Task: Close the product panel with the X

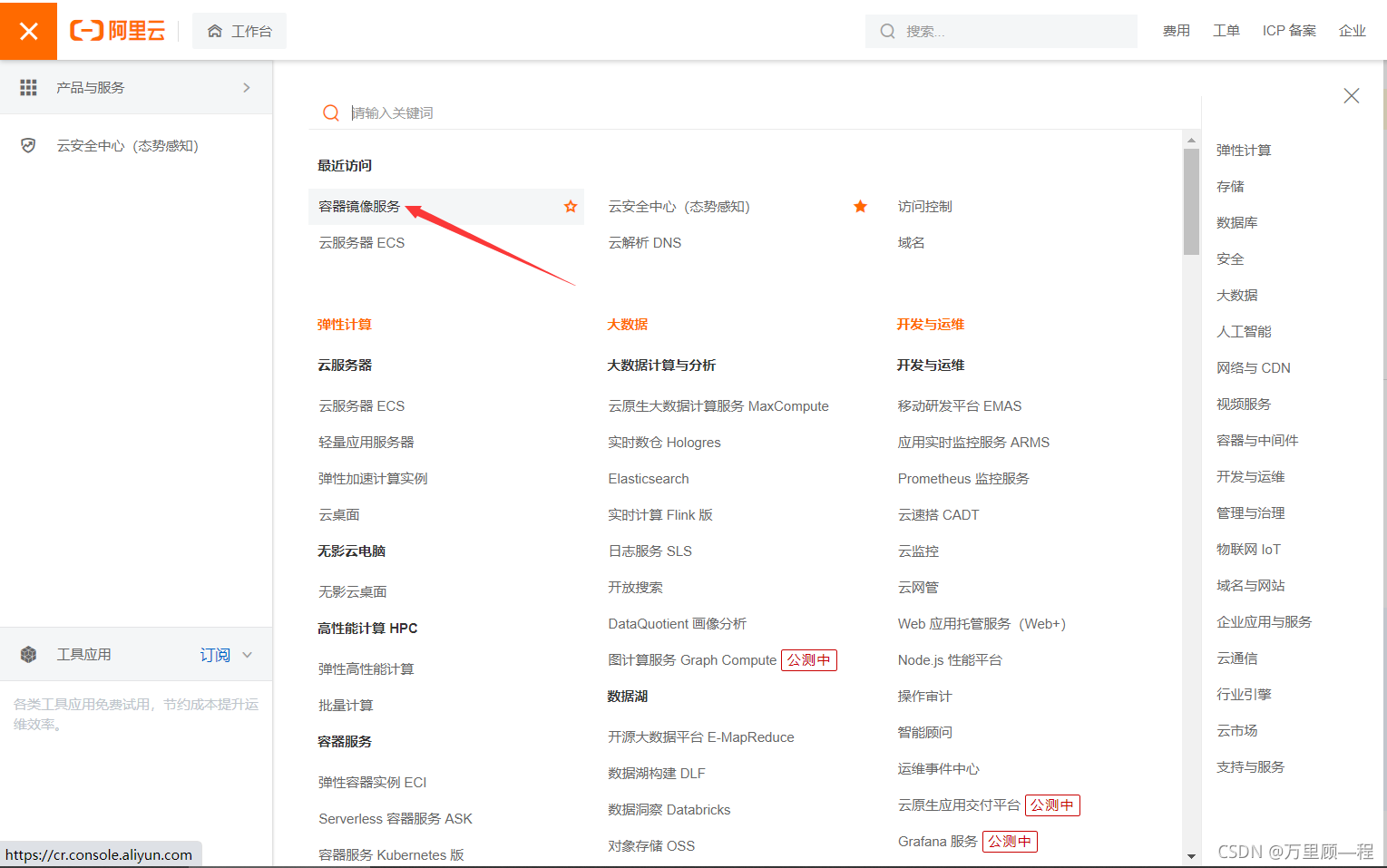Action: tap(1352, 96)
